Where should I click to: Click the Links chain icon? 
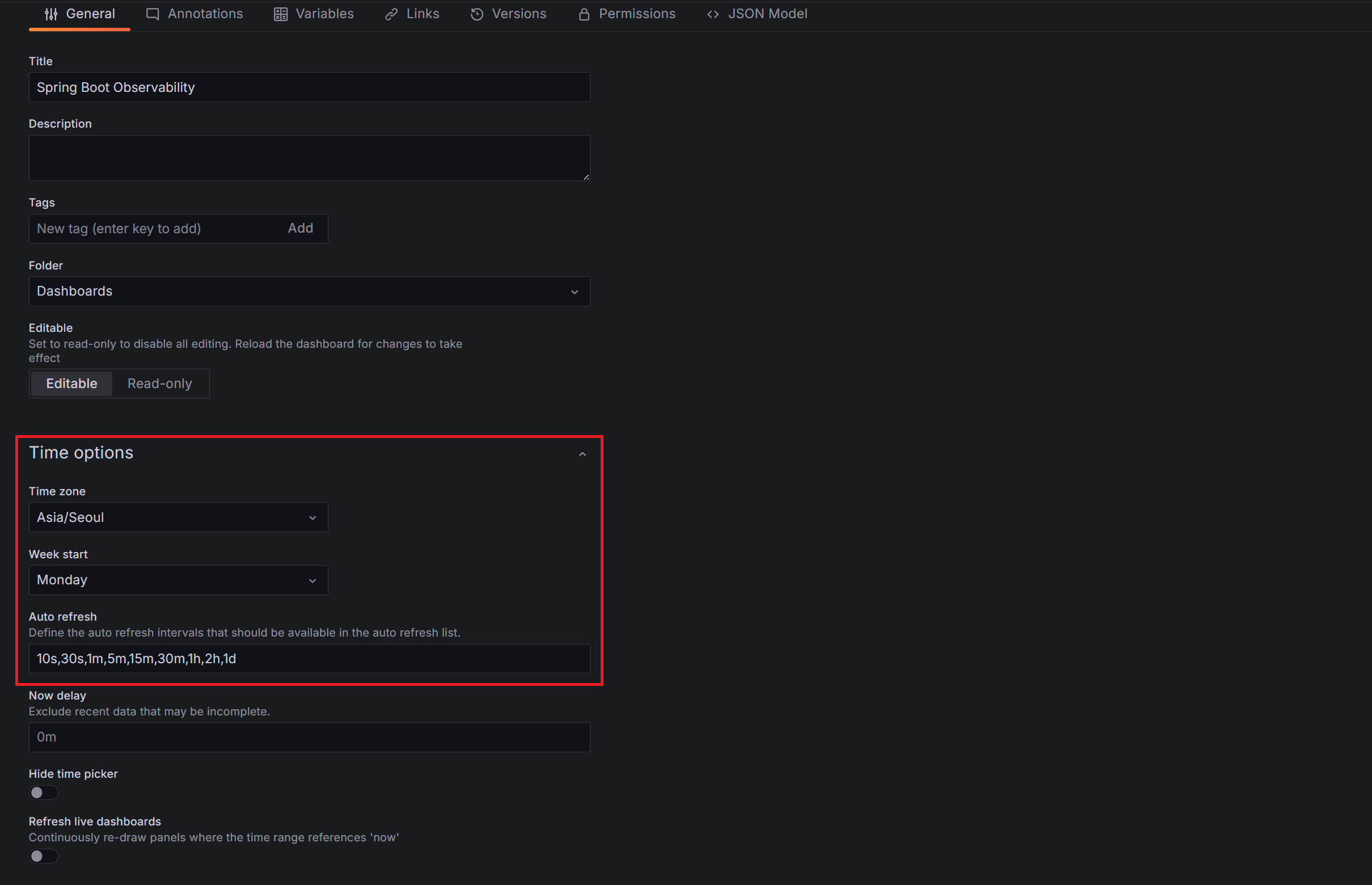click(391, 14)
